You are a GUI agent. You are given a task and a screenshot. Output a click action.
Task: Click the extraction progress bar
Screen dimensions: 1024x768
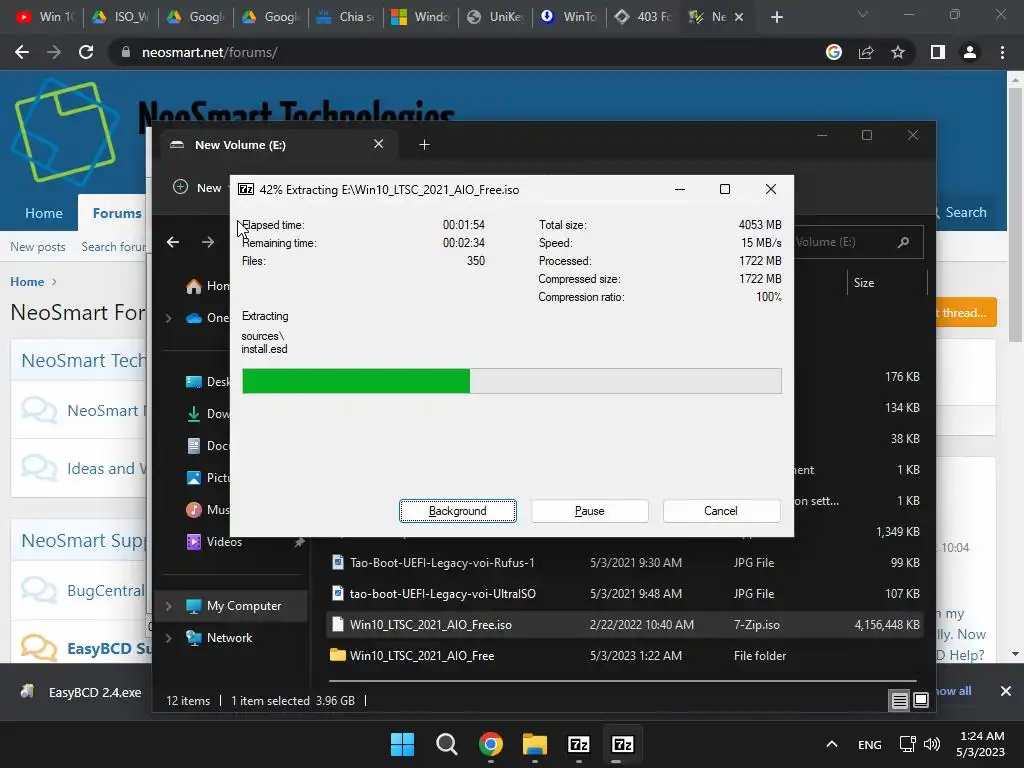tap(511, 381)
